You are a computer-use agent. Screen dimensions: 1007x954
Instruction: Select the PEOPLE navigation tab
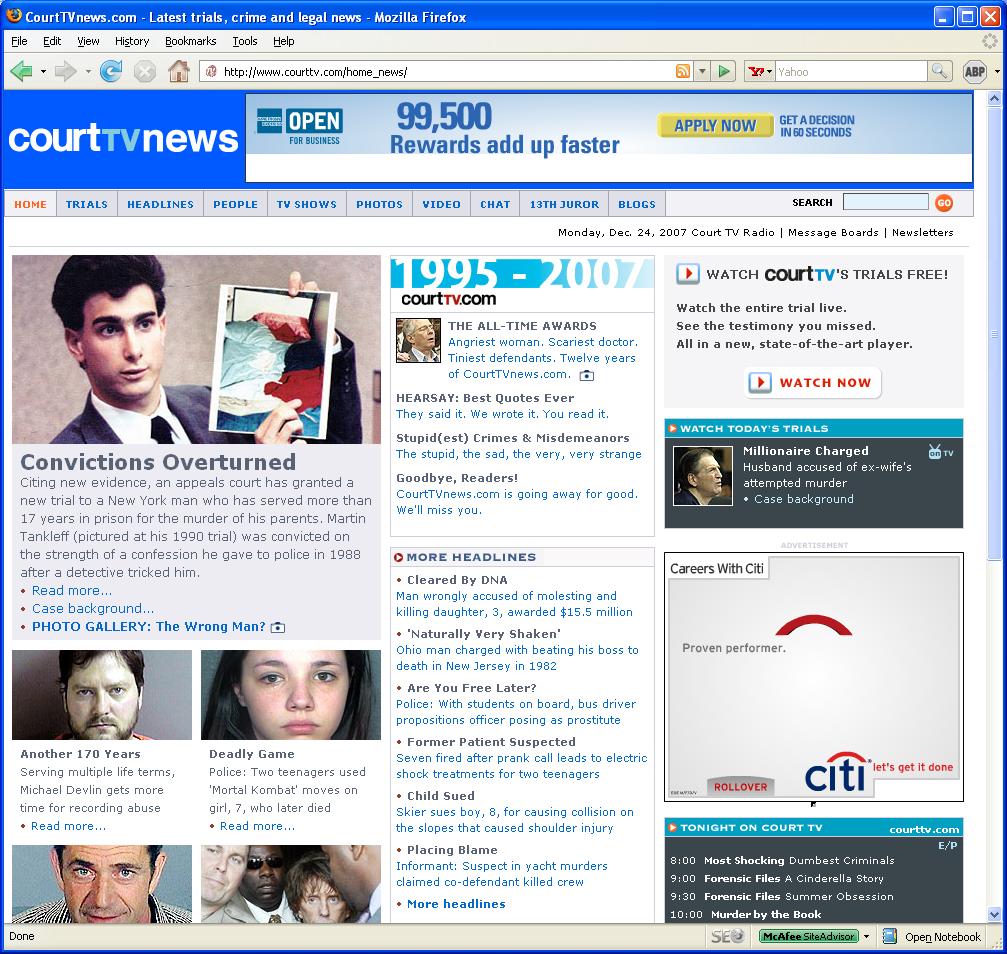coord(236,204)
